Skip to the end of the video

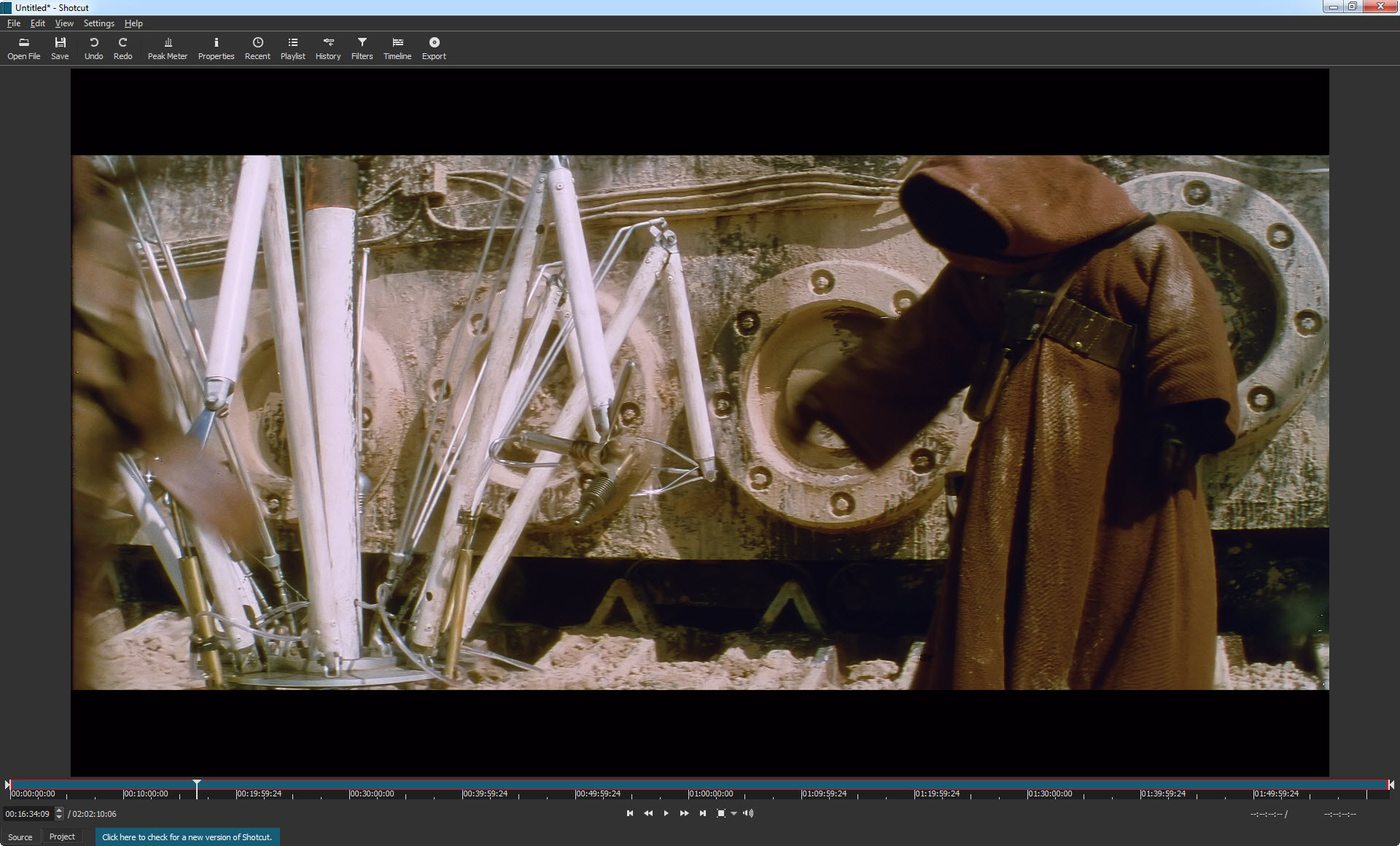click(702, 813)
